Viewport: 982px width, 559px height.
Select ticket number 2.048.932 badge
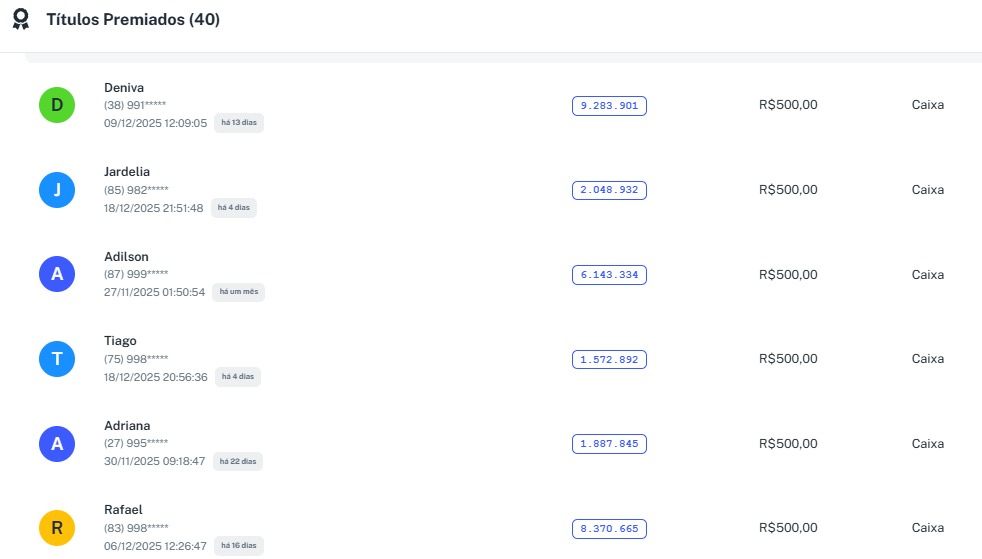click(609, 190)
